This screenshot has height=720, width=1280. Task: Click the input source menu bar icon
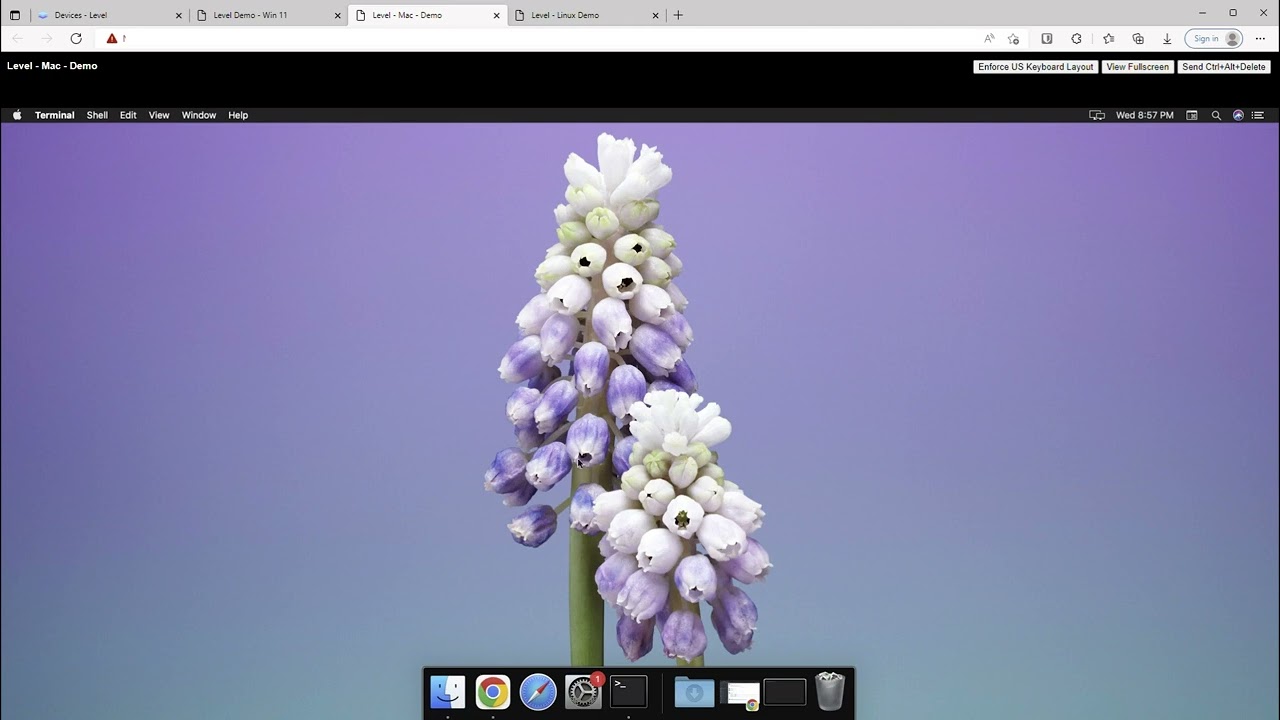pos(1192,115)
